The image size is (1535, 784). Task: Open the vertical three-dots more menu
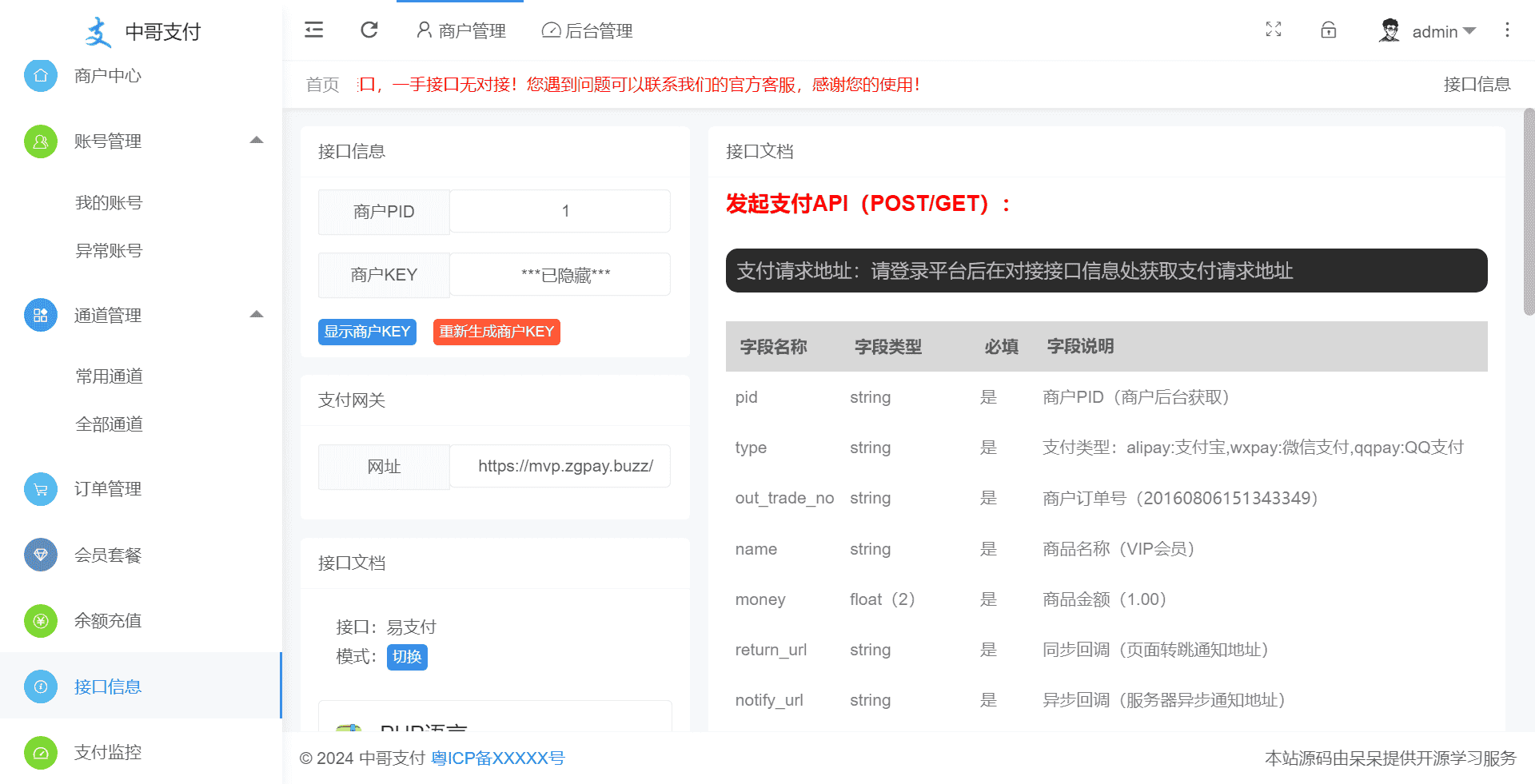coord(1507,30)
